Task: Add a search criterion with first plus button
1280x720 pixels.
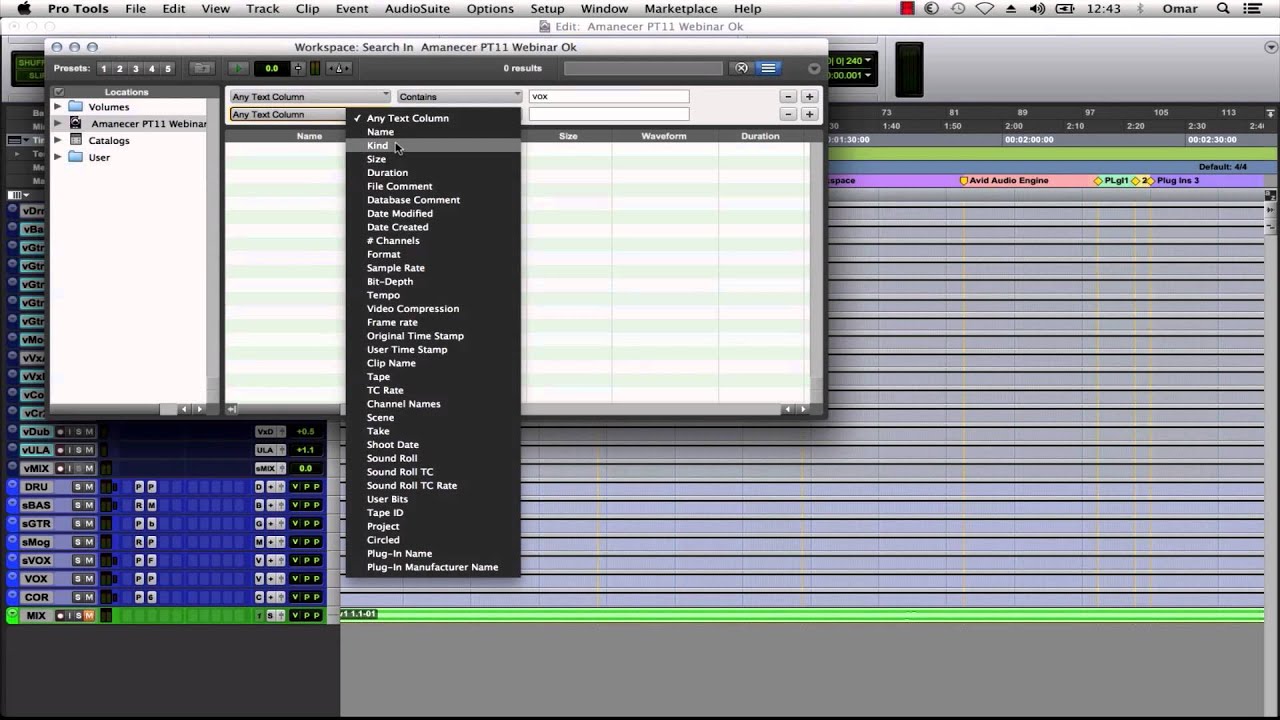Action: (809, 97)
